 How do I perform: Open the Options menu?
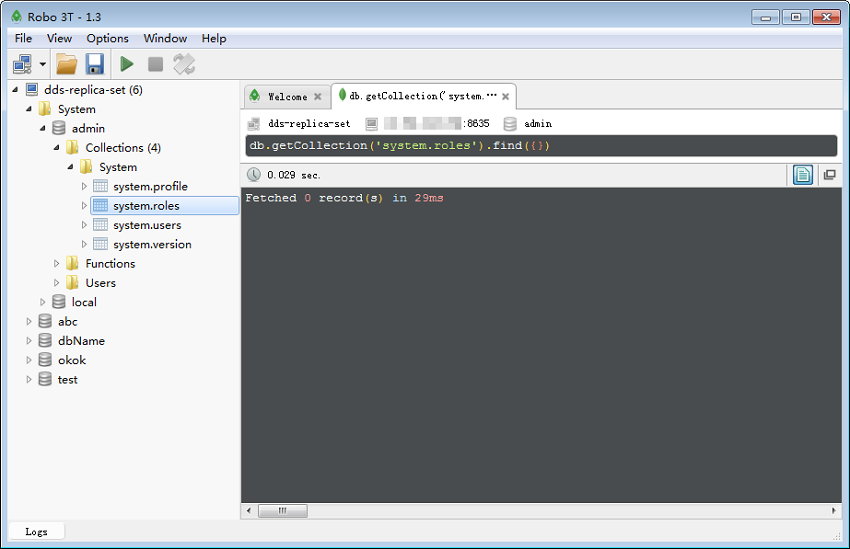click(x=107, y=38)
